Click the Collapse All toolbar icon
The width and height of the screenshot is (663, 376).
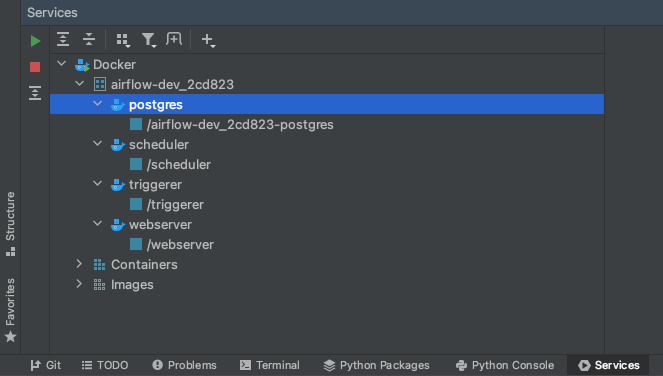click(89, 39)
